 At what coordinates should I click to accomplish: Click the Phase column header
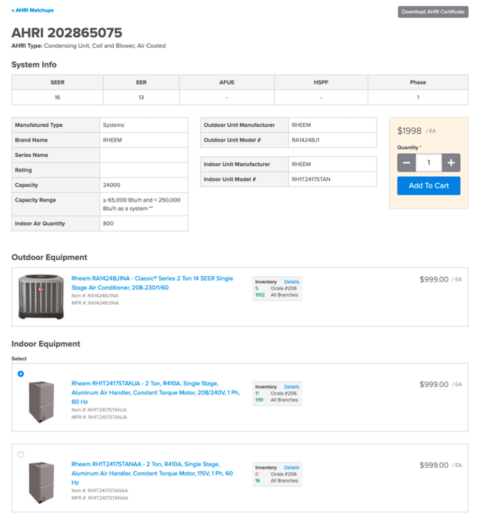(418, 82)
